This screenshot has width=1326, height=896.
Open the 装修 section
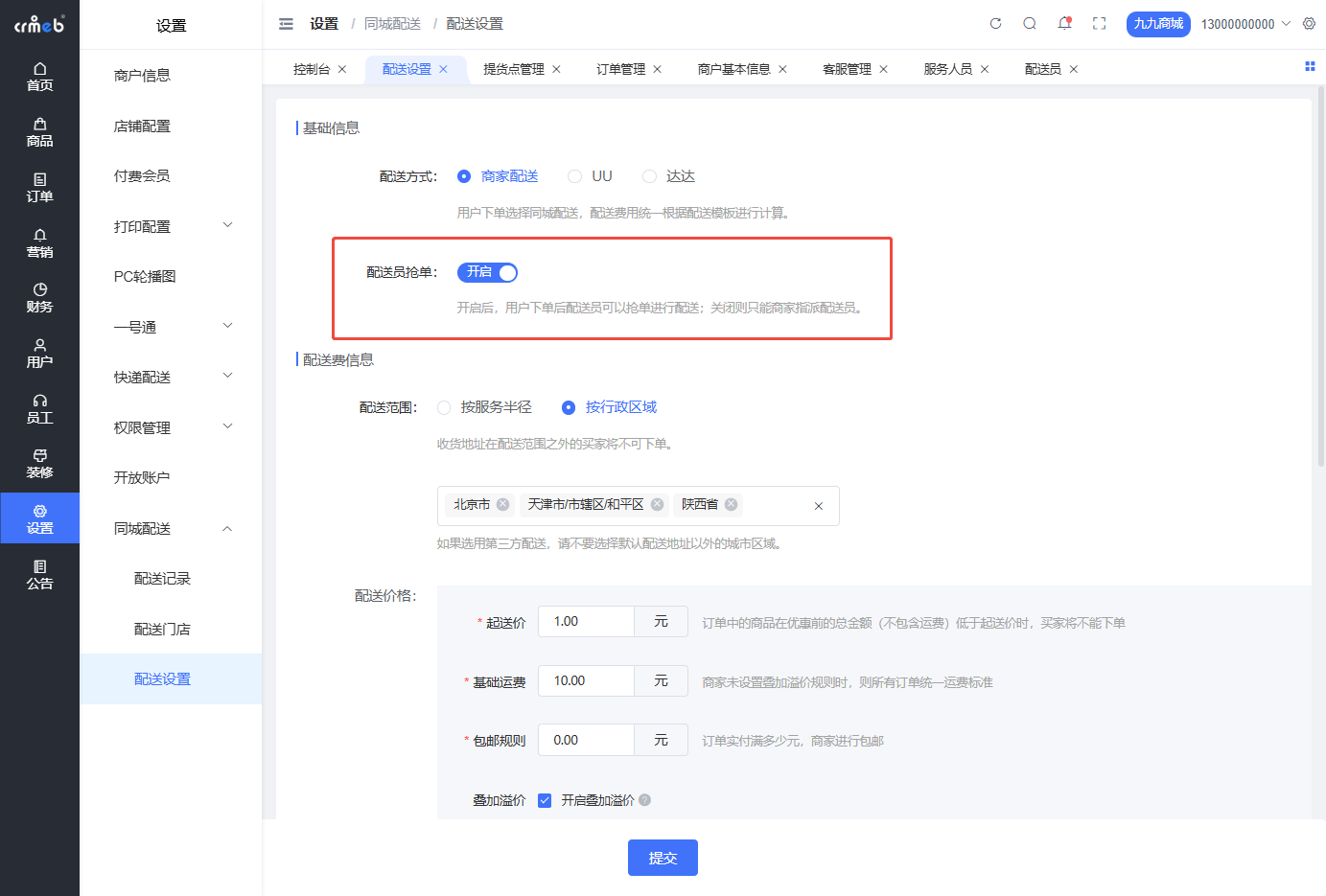40,461
